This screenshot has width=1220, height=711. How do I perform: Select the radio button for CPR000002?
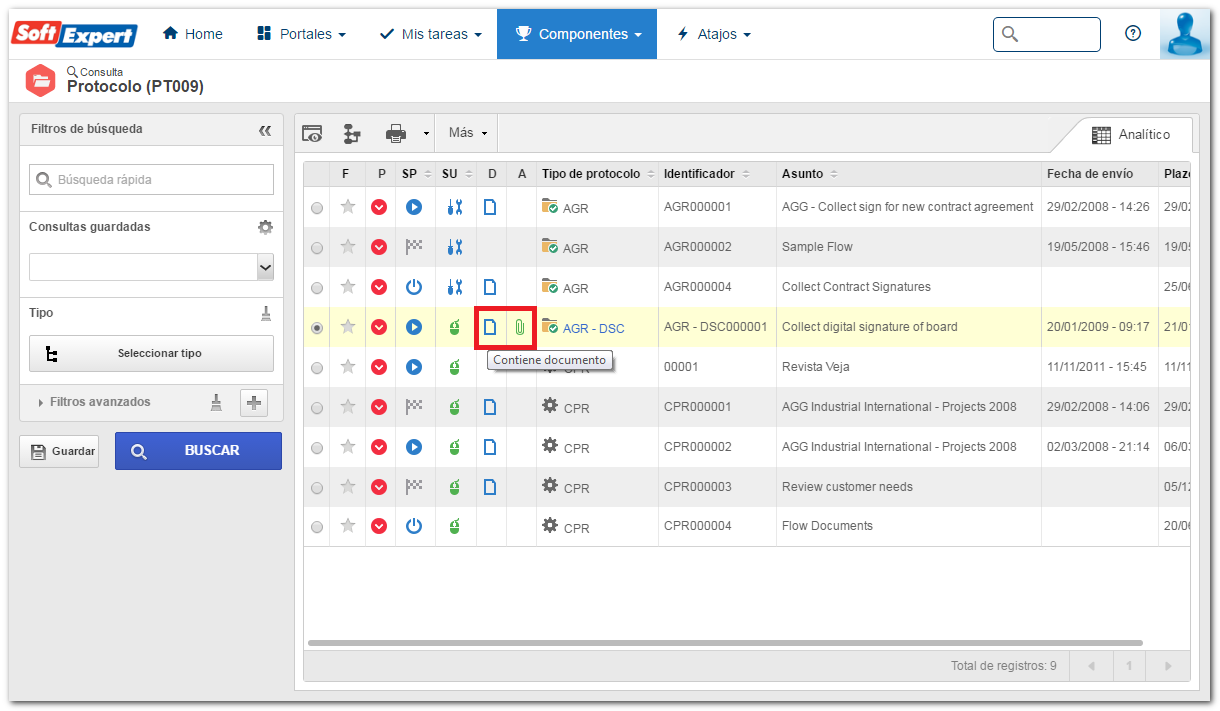click(x=317, y=448)
